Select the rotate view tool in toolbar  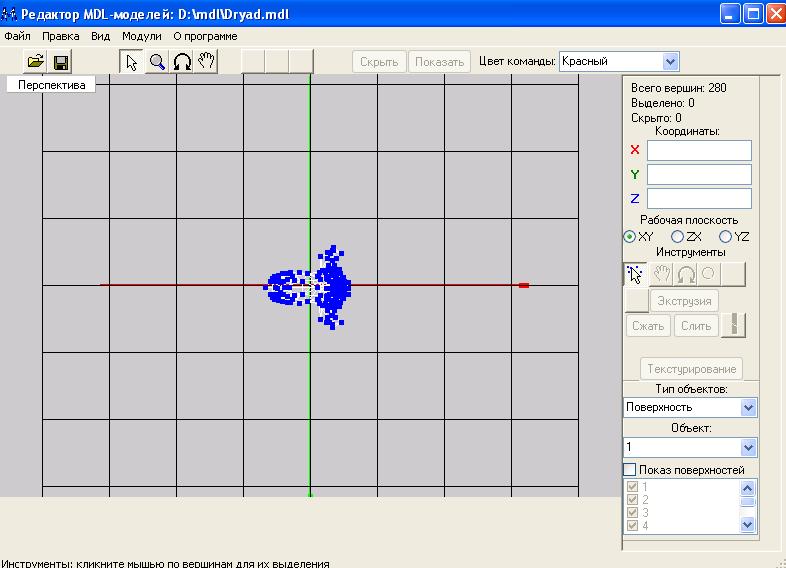pos(182,62)
